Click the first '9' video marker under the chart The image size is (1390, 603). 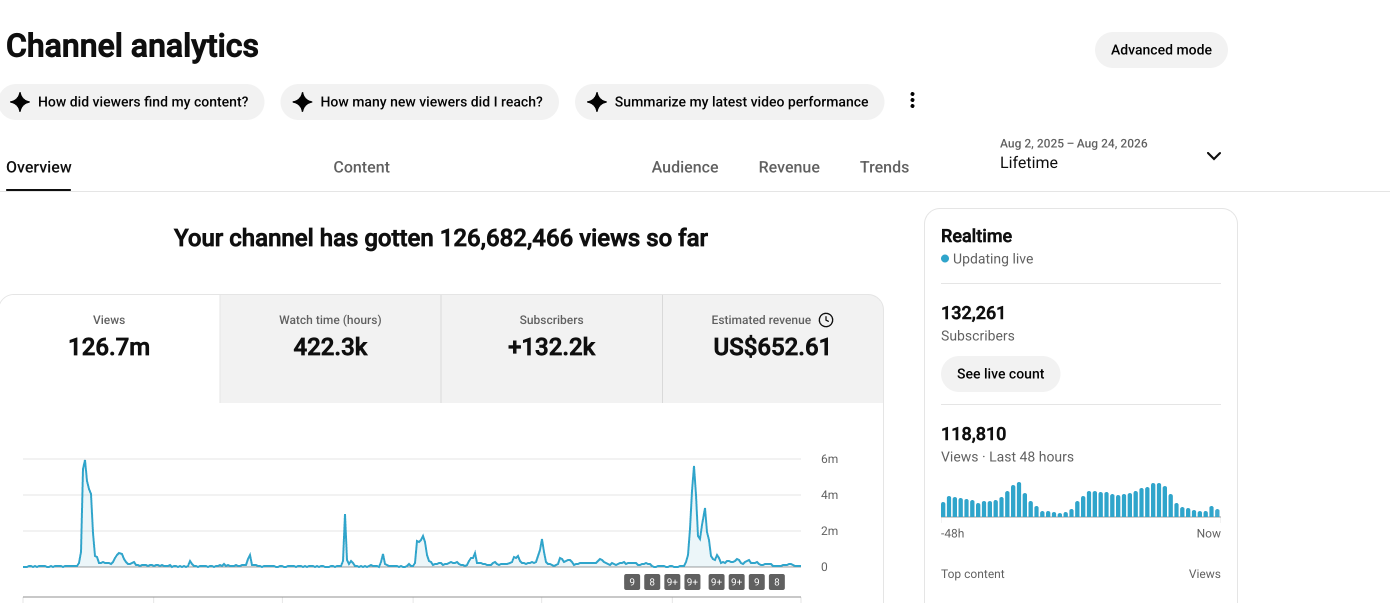click(x=632, y=582)
